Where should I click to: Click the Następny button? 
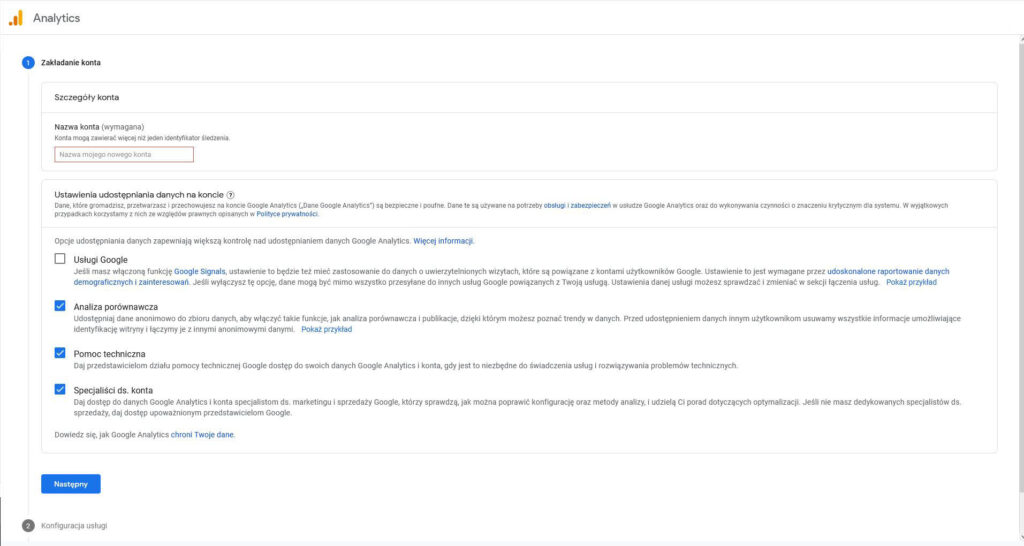coord(71,484)
